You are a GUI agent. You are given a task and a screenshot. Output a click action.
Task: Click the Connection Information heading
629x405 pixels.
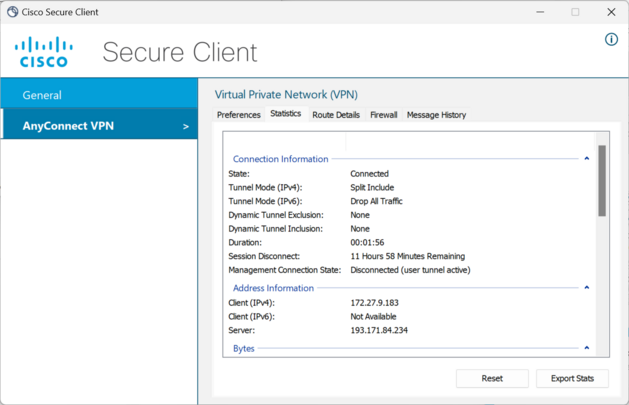(x=280, y=159)
